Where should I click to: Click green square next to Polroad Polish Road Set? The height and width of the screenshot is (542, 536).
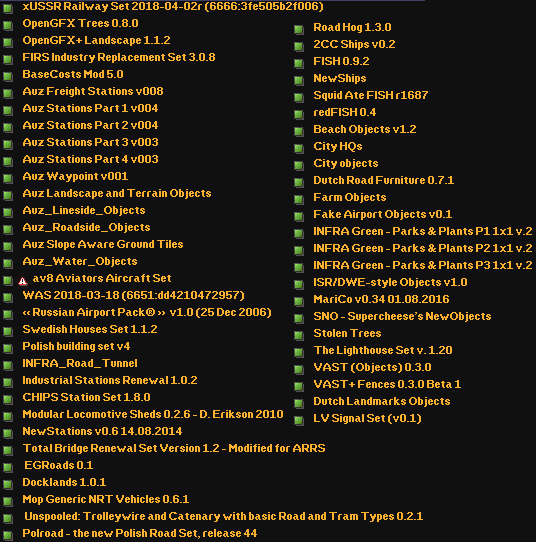pyautogui.click(x=8, y=535)
